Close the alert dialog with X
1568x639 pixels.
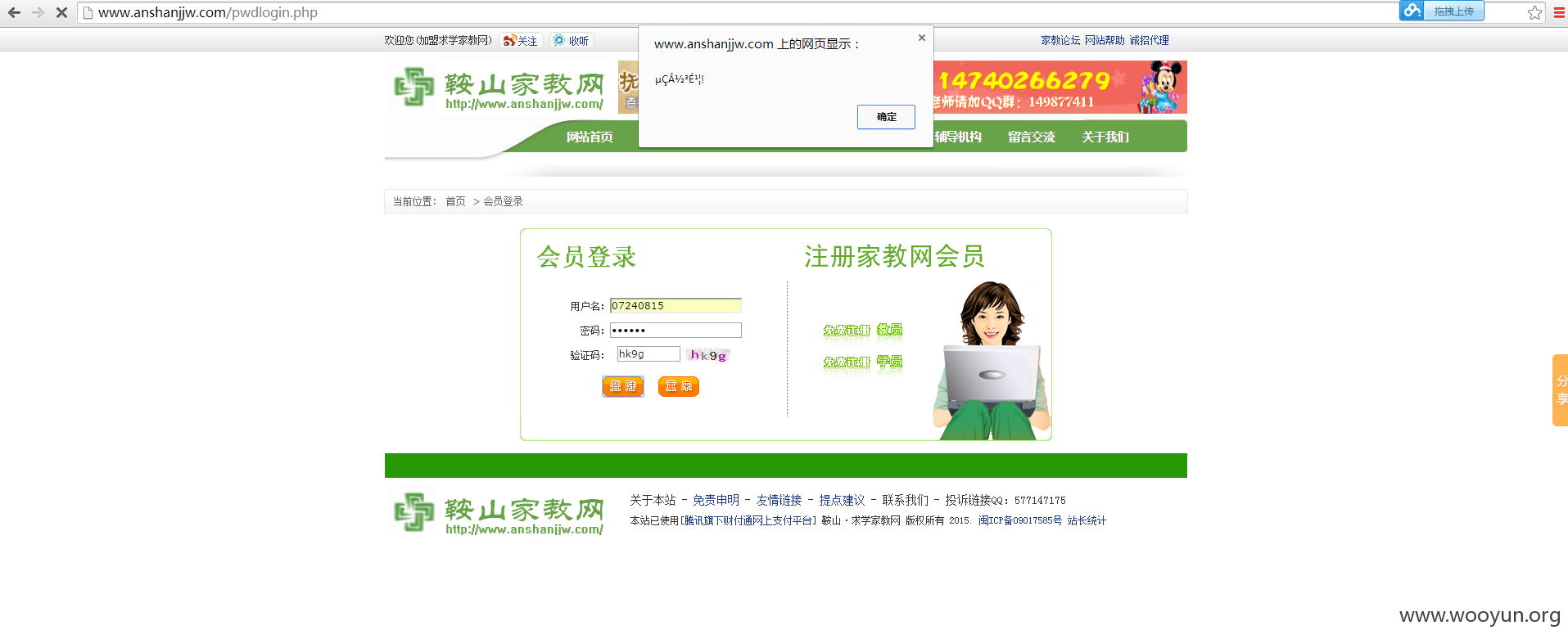[x=922, y=38]
